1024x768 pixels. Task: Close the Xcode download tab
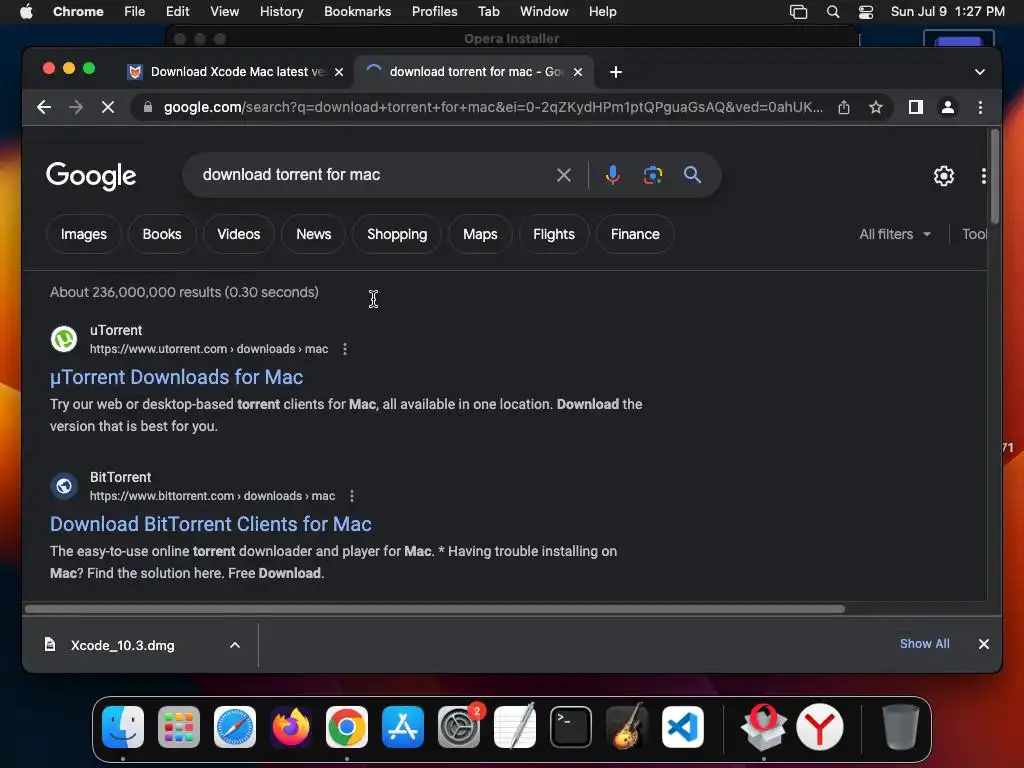(x=339, y=72)
